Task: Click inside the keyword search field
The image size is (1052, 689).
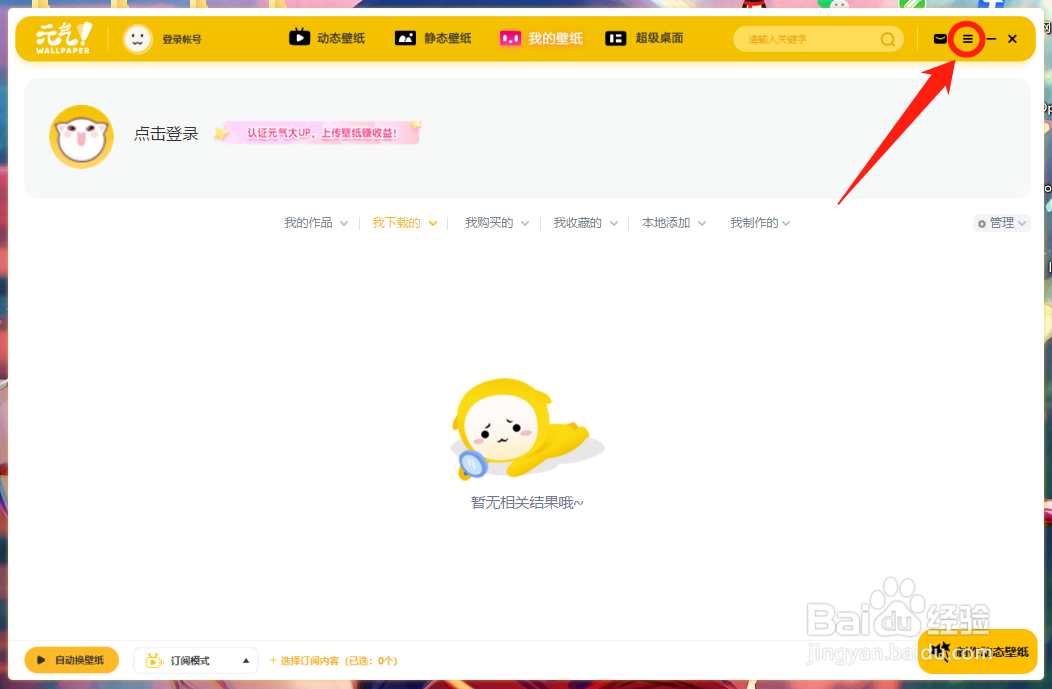Action: 810,38
